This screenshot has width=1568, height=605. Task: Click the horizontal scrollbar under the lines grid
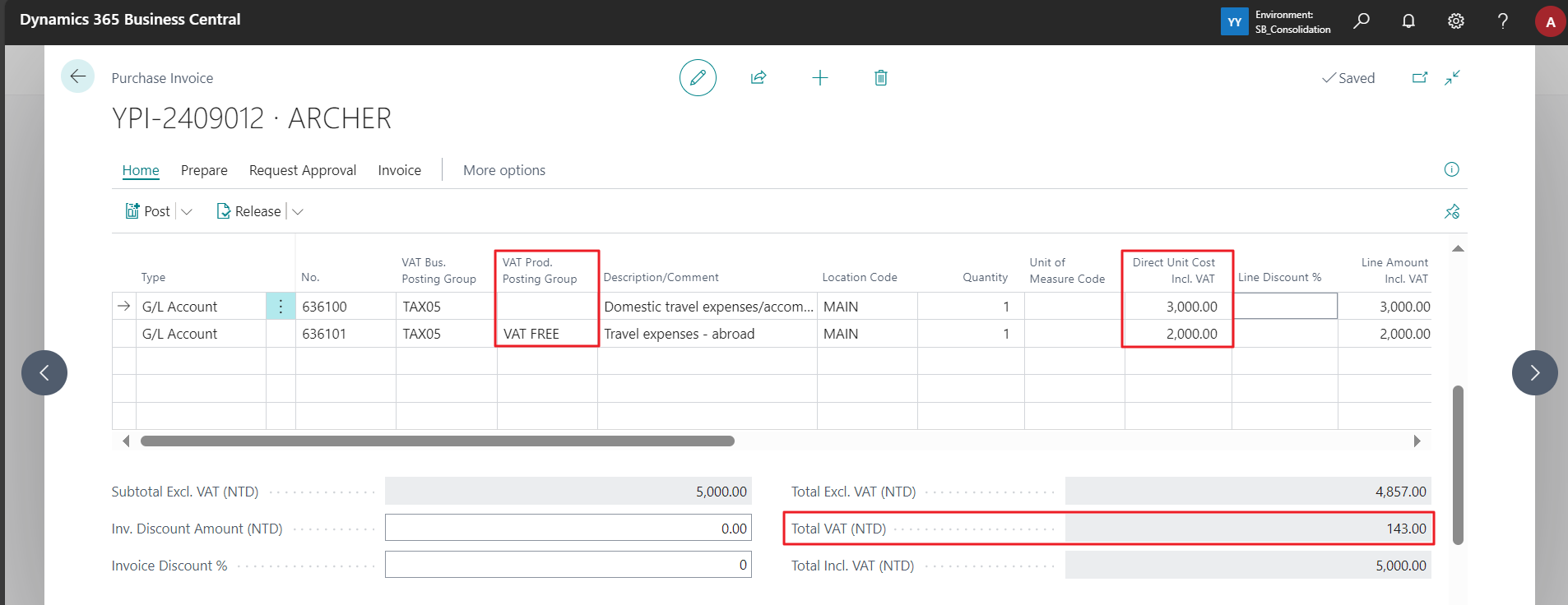pyautogui.click(x=438, y=441)
